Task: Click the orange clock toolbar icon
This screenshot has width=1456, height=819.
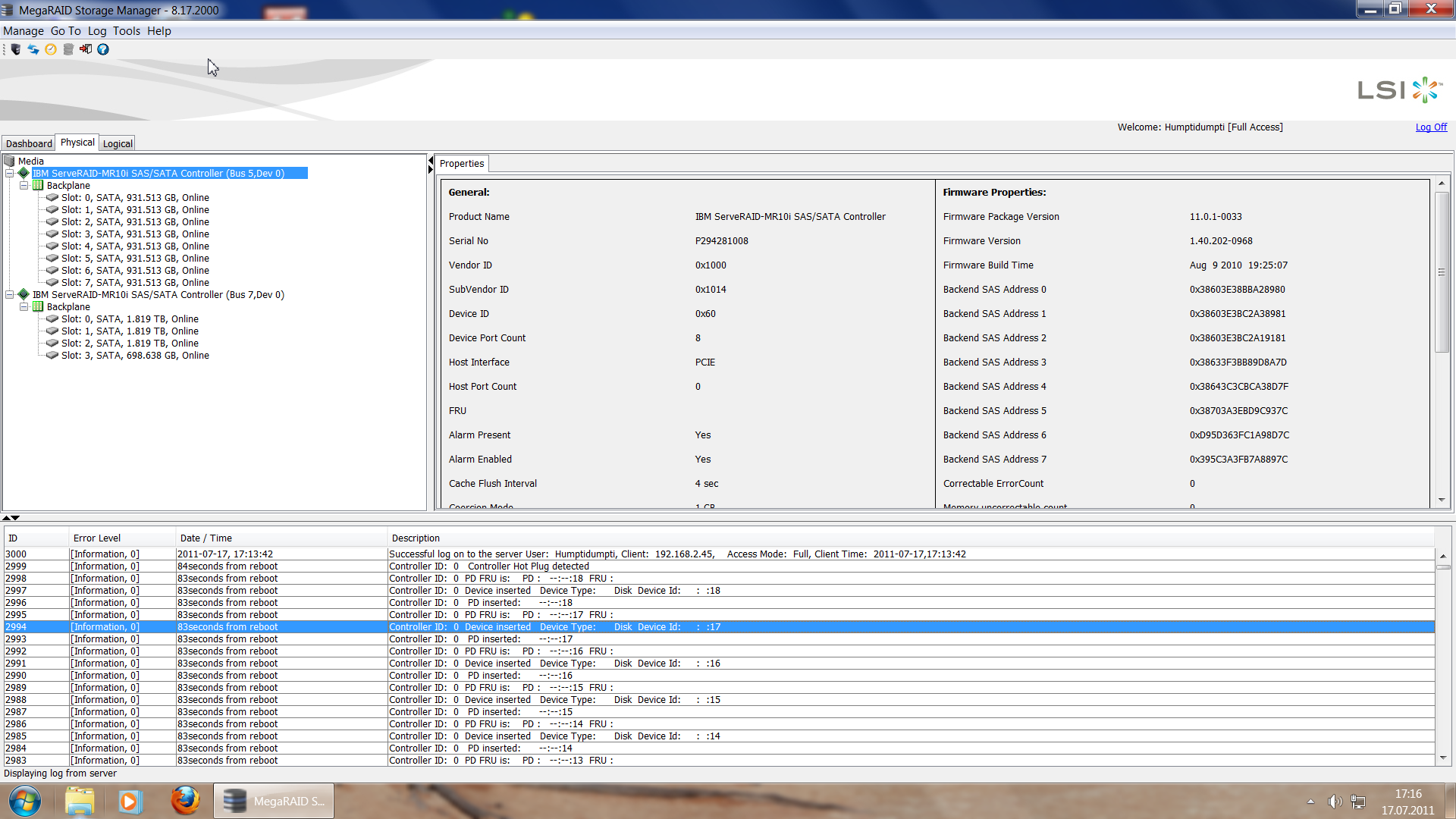Action: (x=51, y=49)
